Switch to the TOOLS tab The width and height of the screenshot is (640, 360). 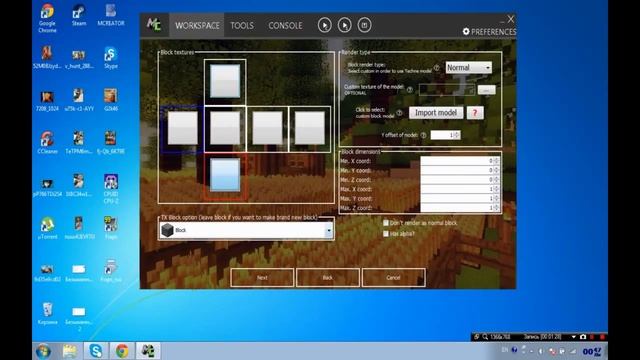242,25
